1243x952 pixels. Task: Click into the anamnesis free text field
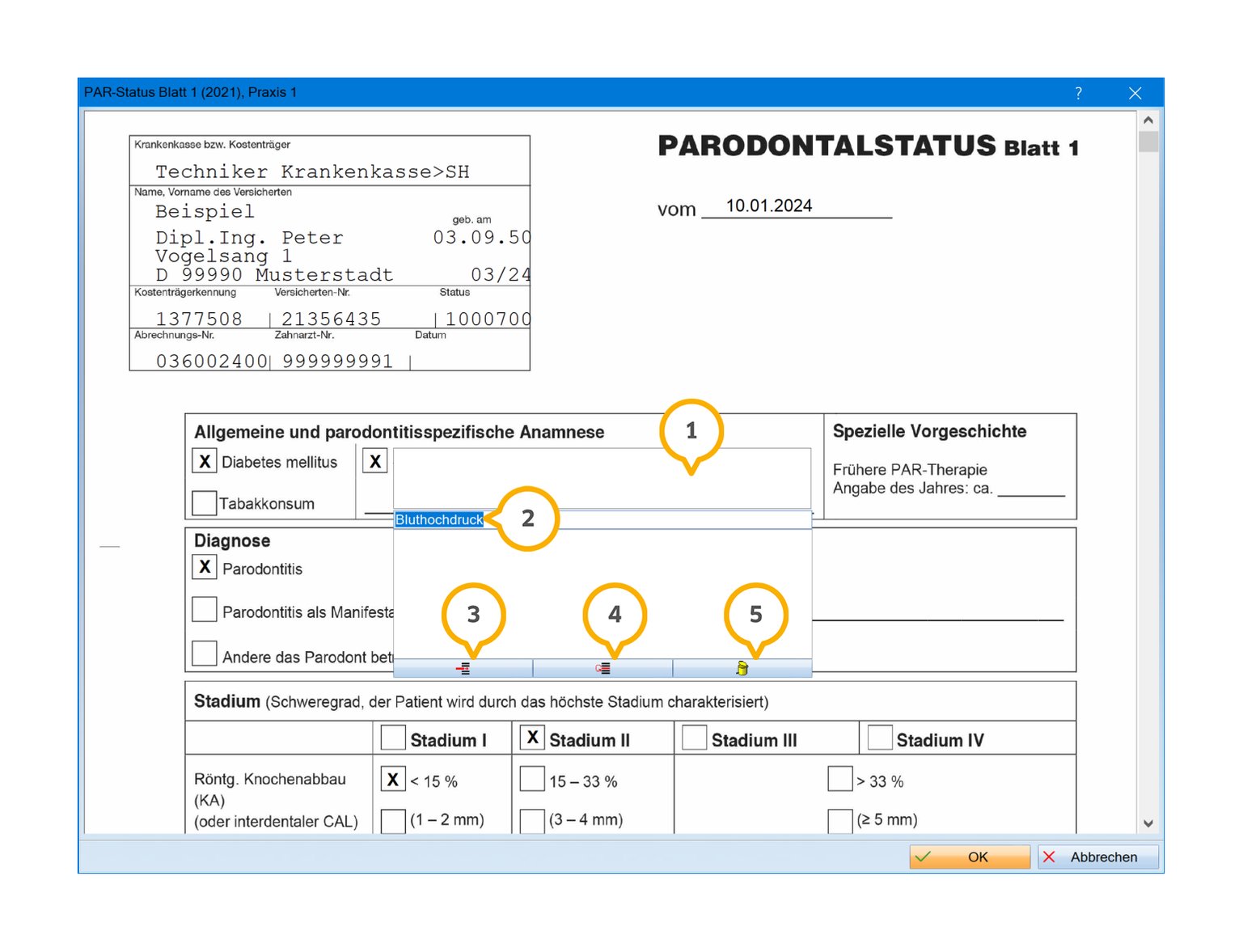602,478
